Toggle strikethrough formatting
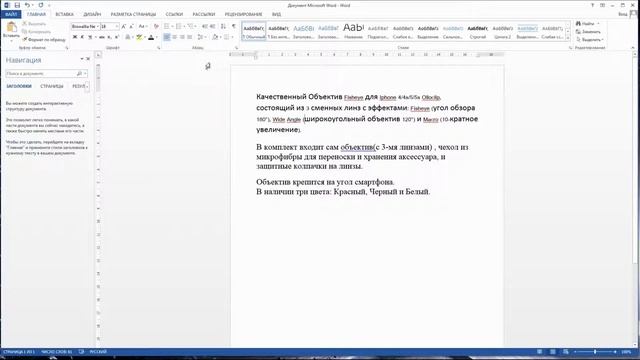 point(102,37)
